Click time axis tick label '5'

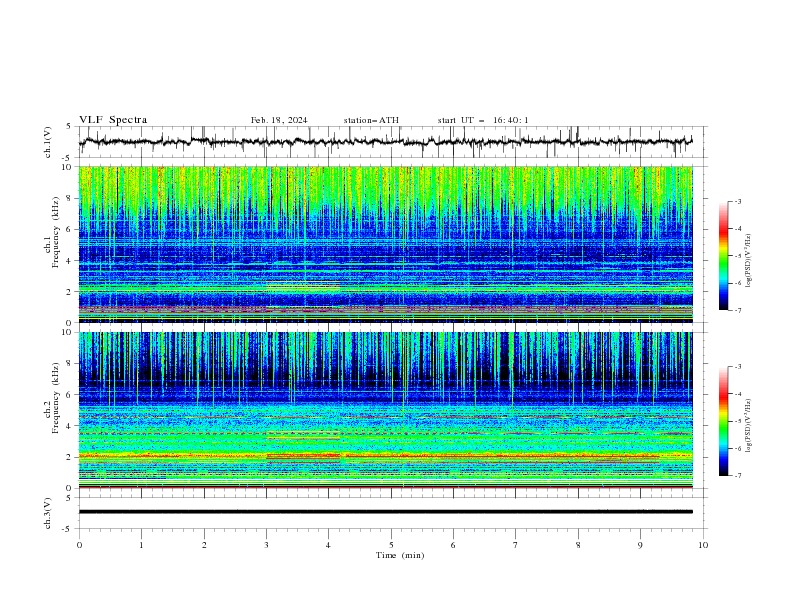(391, 545)
